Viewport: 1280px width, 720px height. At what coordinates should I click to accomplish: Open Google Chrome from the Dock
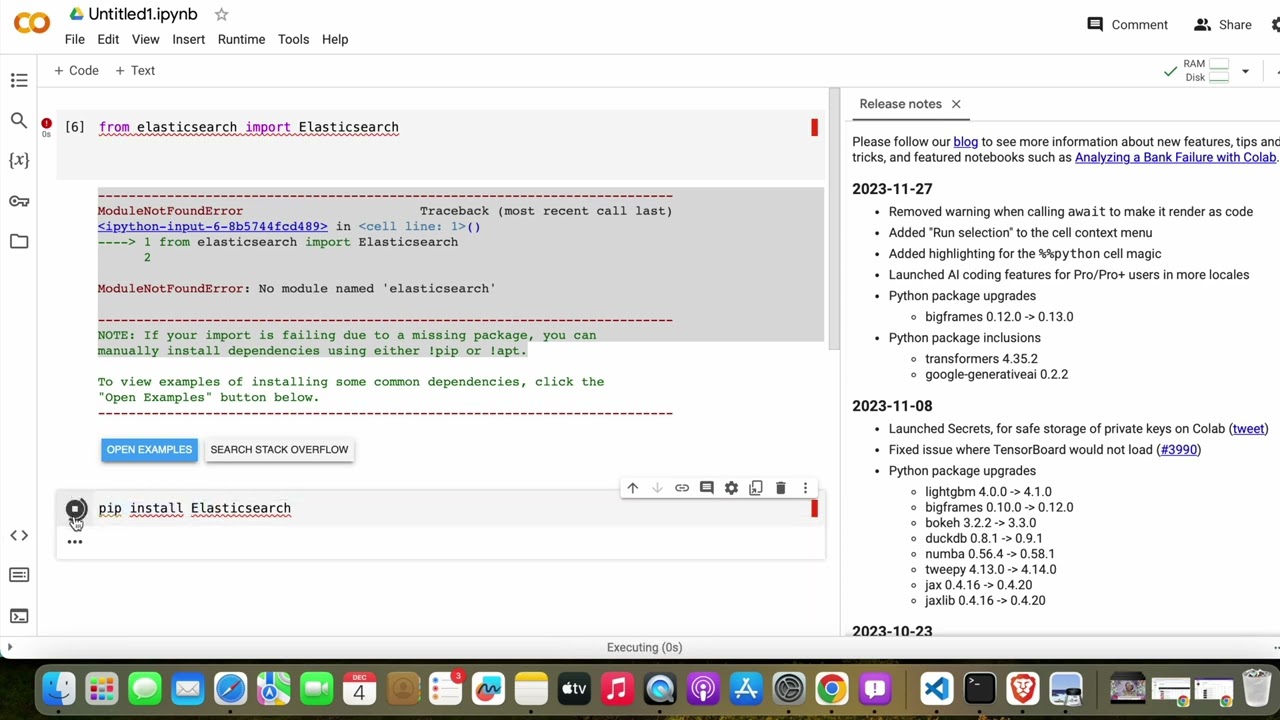(831, 689)
